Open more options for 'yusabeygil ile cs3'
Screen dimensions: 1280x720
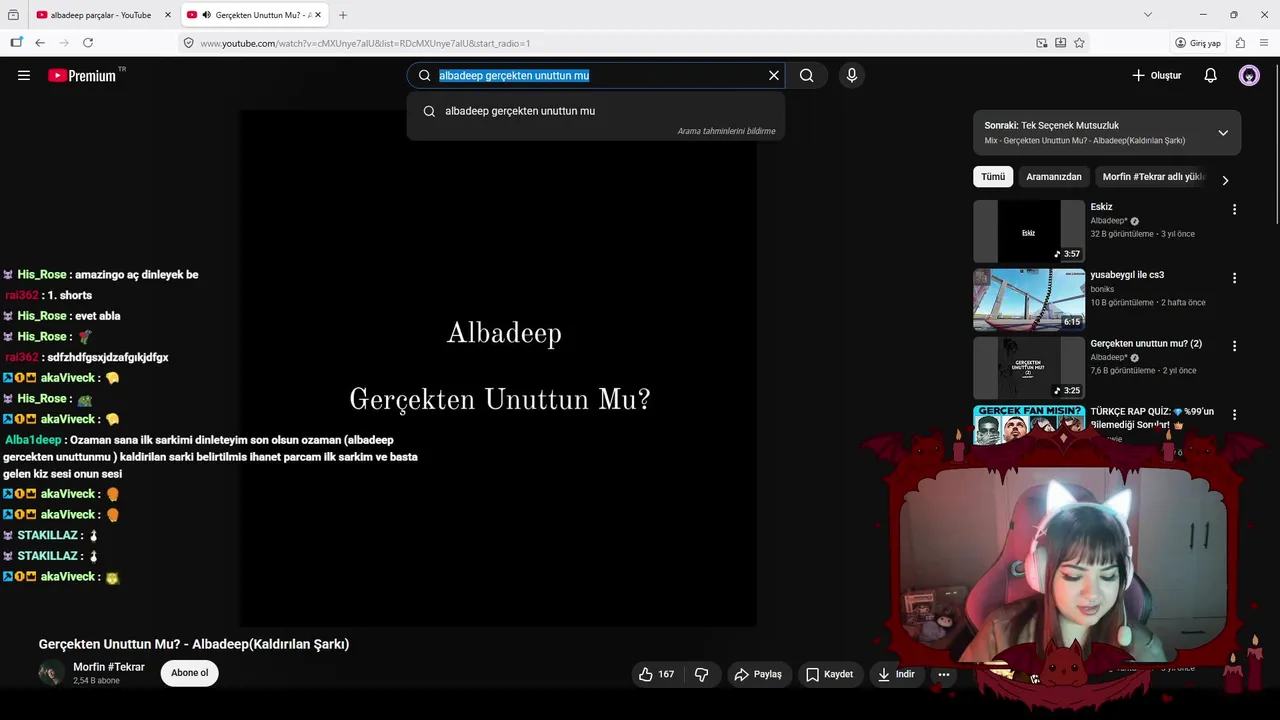(x=1234, y=278)
